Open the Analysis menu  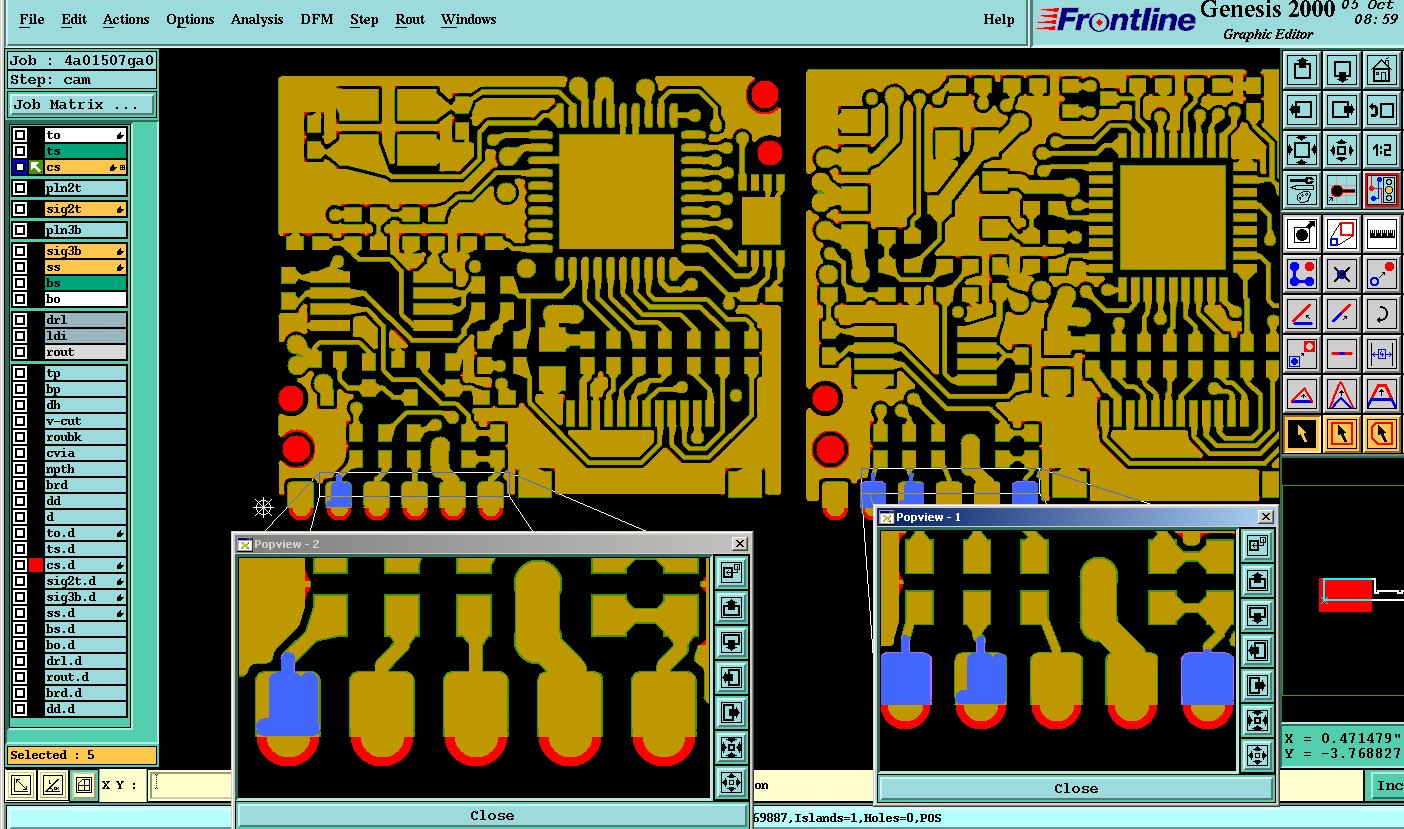point(257,19)
